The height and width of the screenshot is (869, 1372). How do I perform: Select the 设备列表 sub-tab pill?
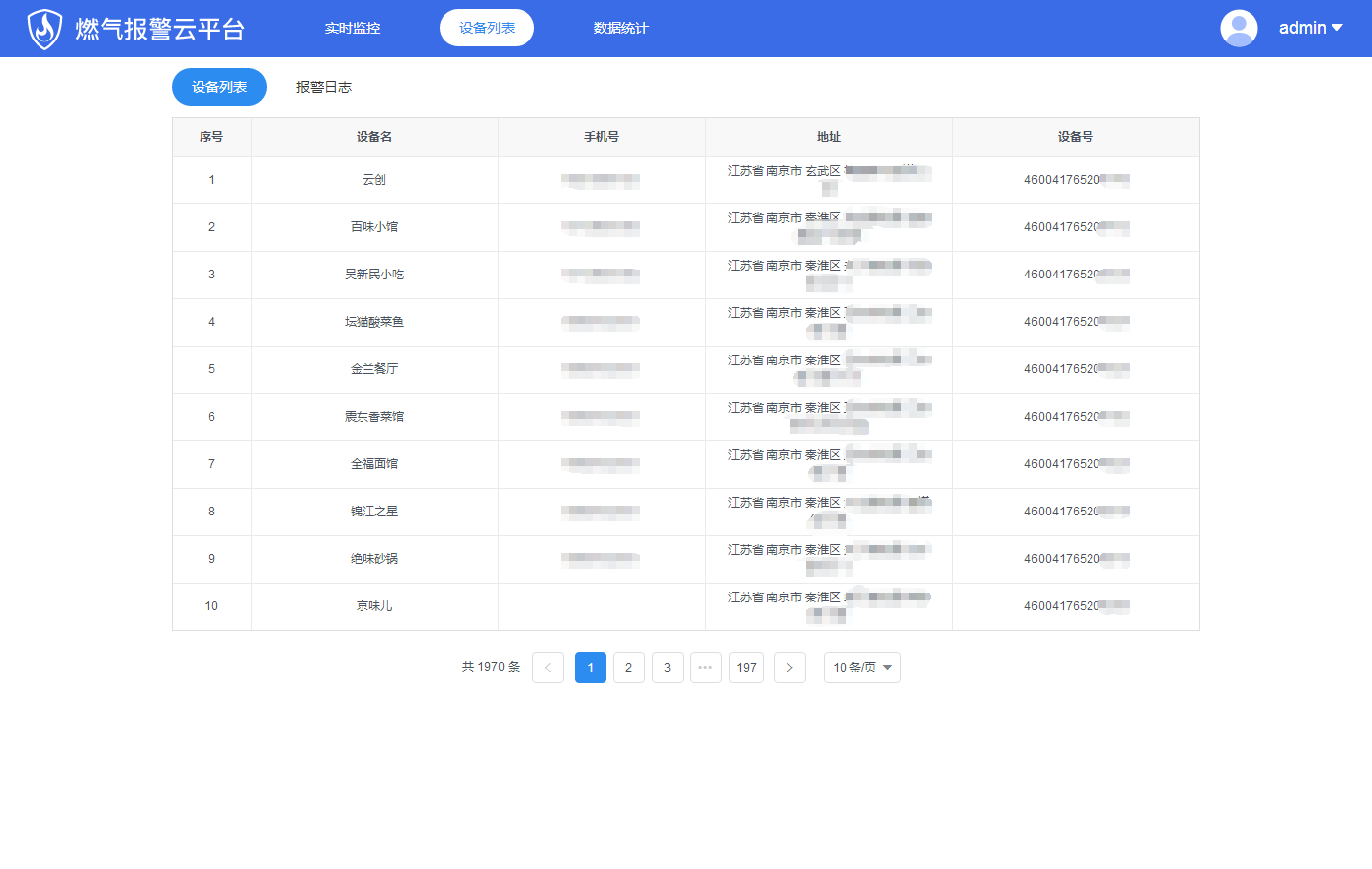pos(219,87)
